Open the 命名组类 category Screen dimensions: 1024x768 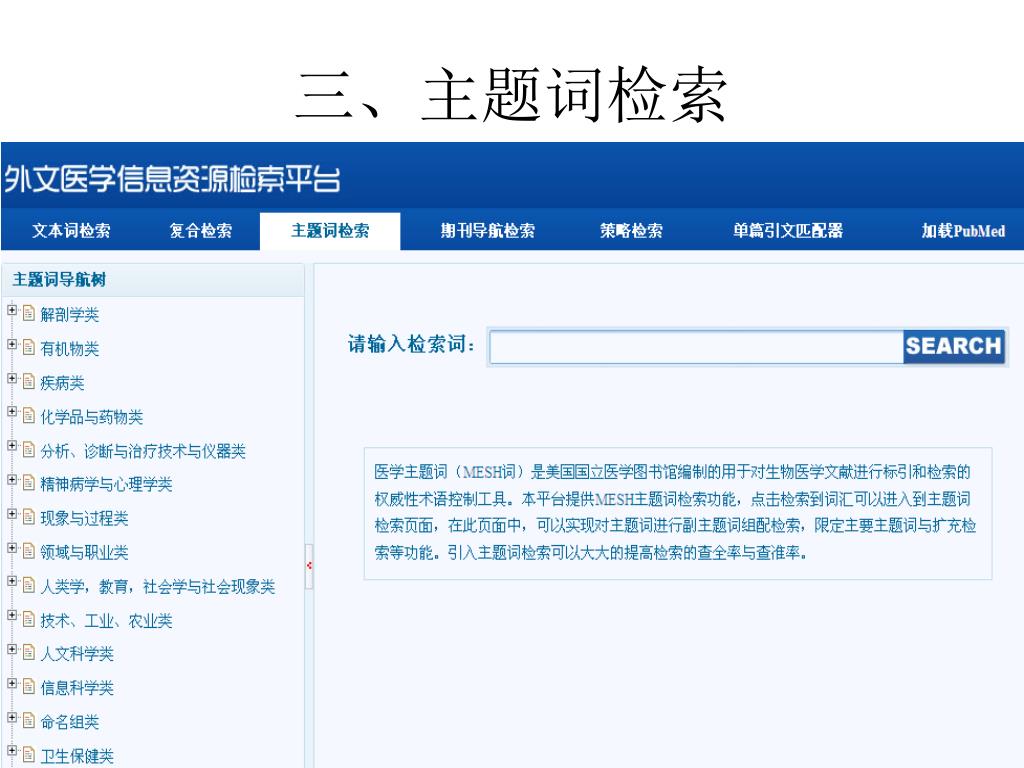coord(69,722)
